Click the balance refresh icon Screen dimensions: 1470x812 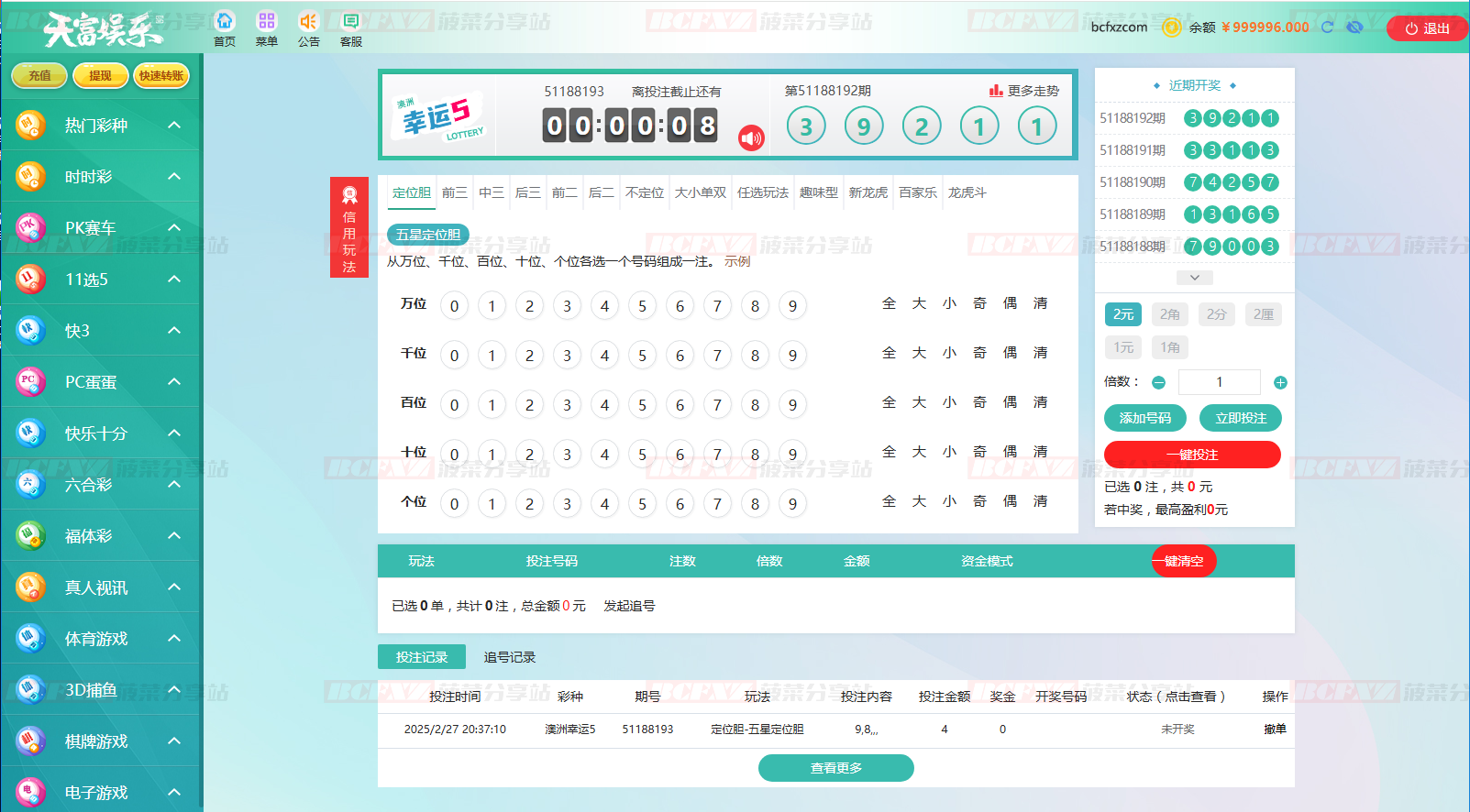tap(1327, 27)
